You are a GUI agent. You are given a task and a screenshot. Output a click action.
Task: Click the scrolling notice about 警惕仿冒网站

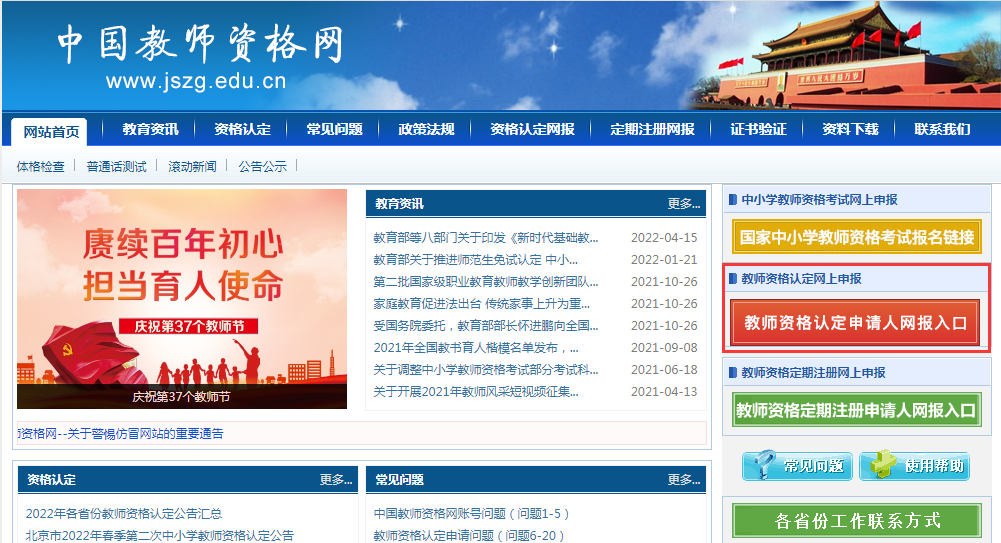(x=121, y=434)
